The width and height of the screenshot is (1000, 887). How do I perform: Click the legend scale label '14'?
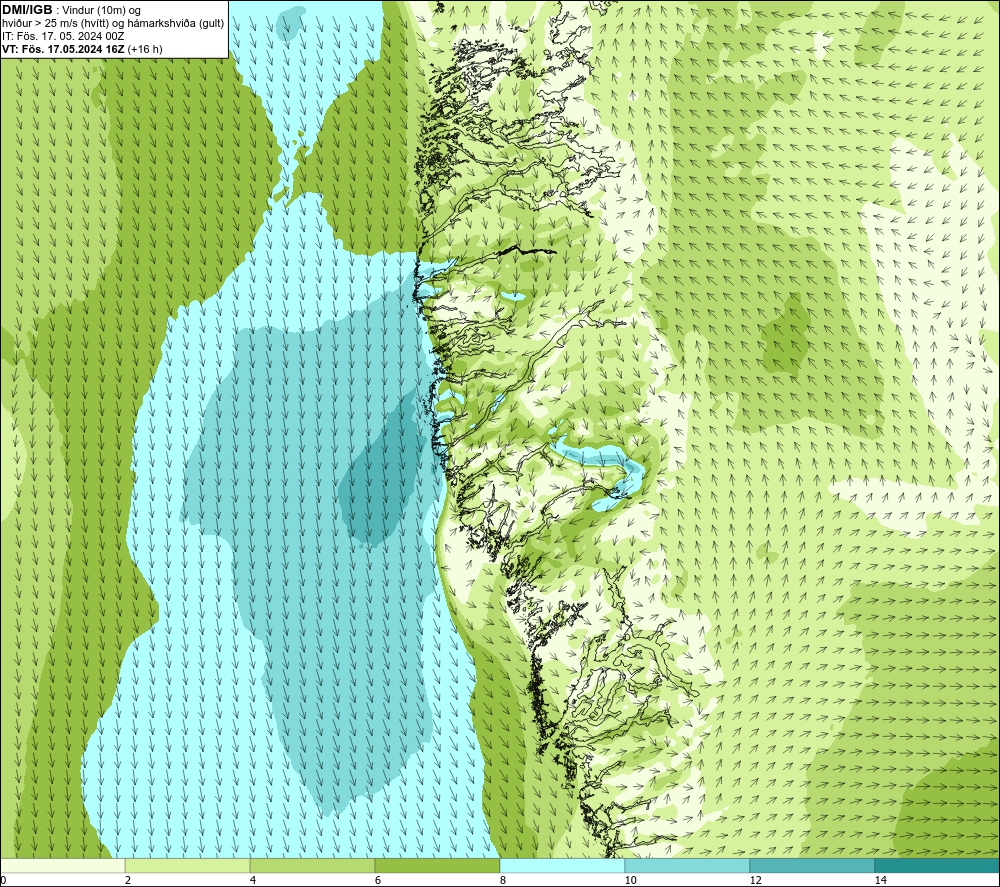[881, 881]
